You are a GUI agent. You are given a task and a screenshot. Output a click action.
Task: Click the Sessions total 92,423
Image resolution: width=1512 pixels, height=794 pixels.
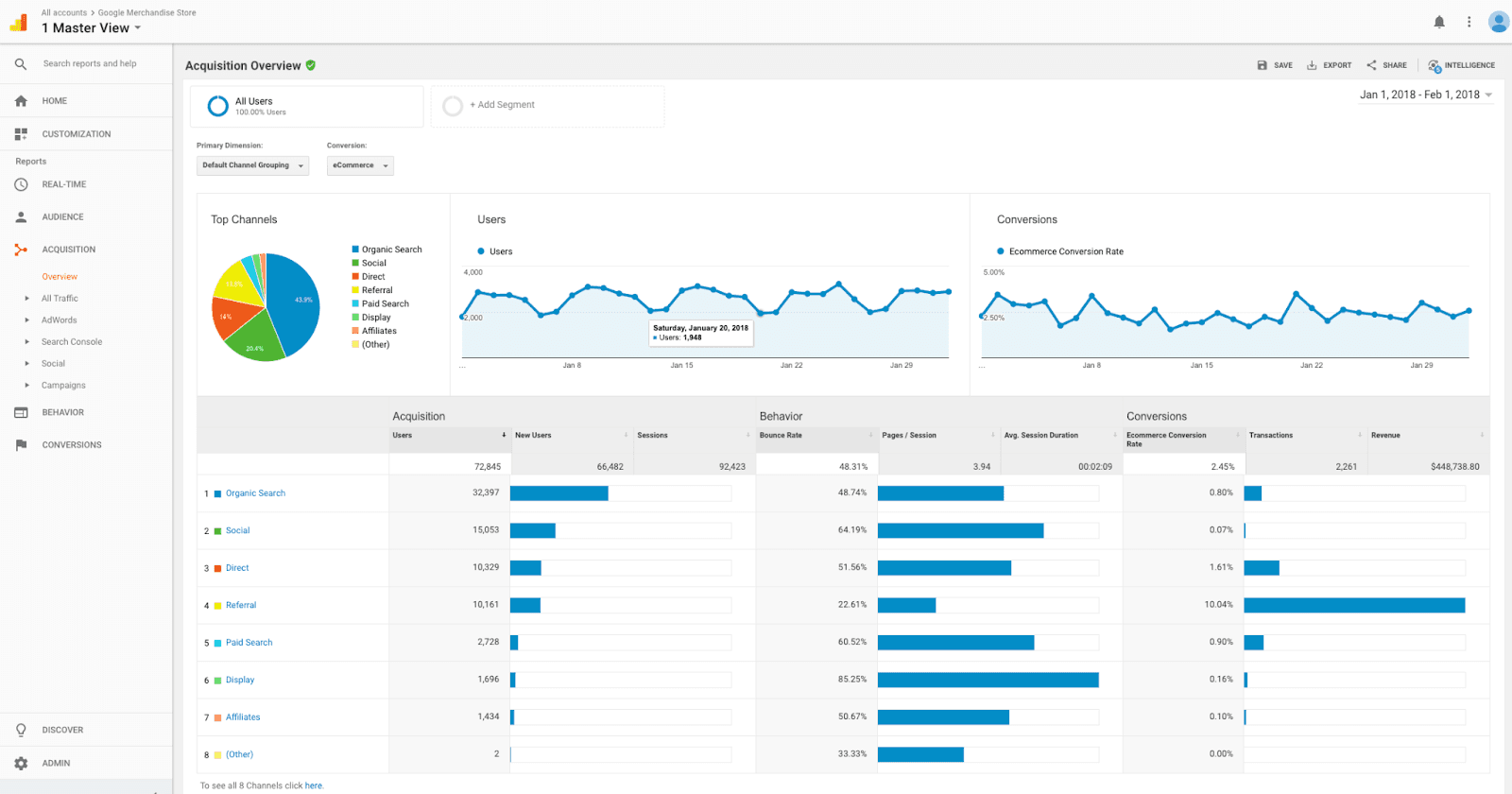point(732,467)
